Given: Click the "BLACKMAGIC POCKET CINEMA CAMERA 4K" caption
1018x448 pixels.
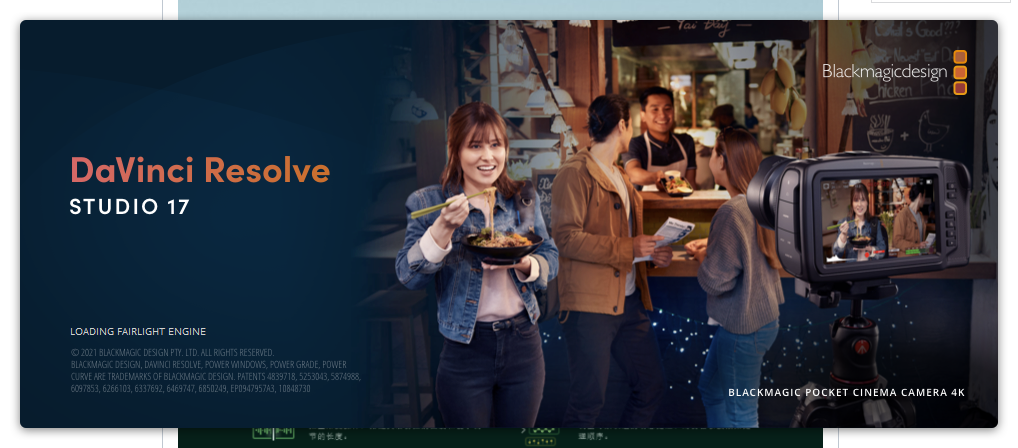Looking at the screenshot, I should [847, 393].
